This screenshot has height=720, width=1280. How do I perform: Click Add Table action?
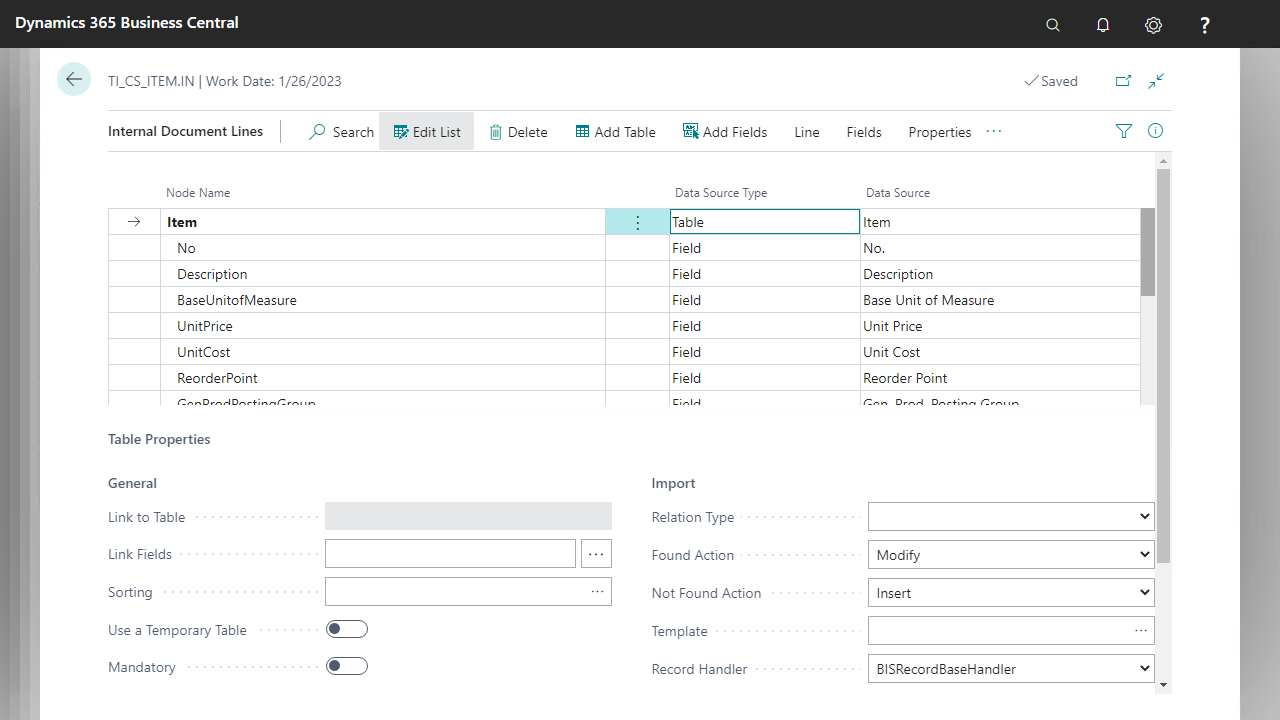[616, 132]
